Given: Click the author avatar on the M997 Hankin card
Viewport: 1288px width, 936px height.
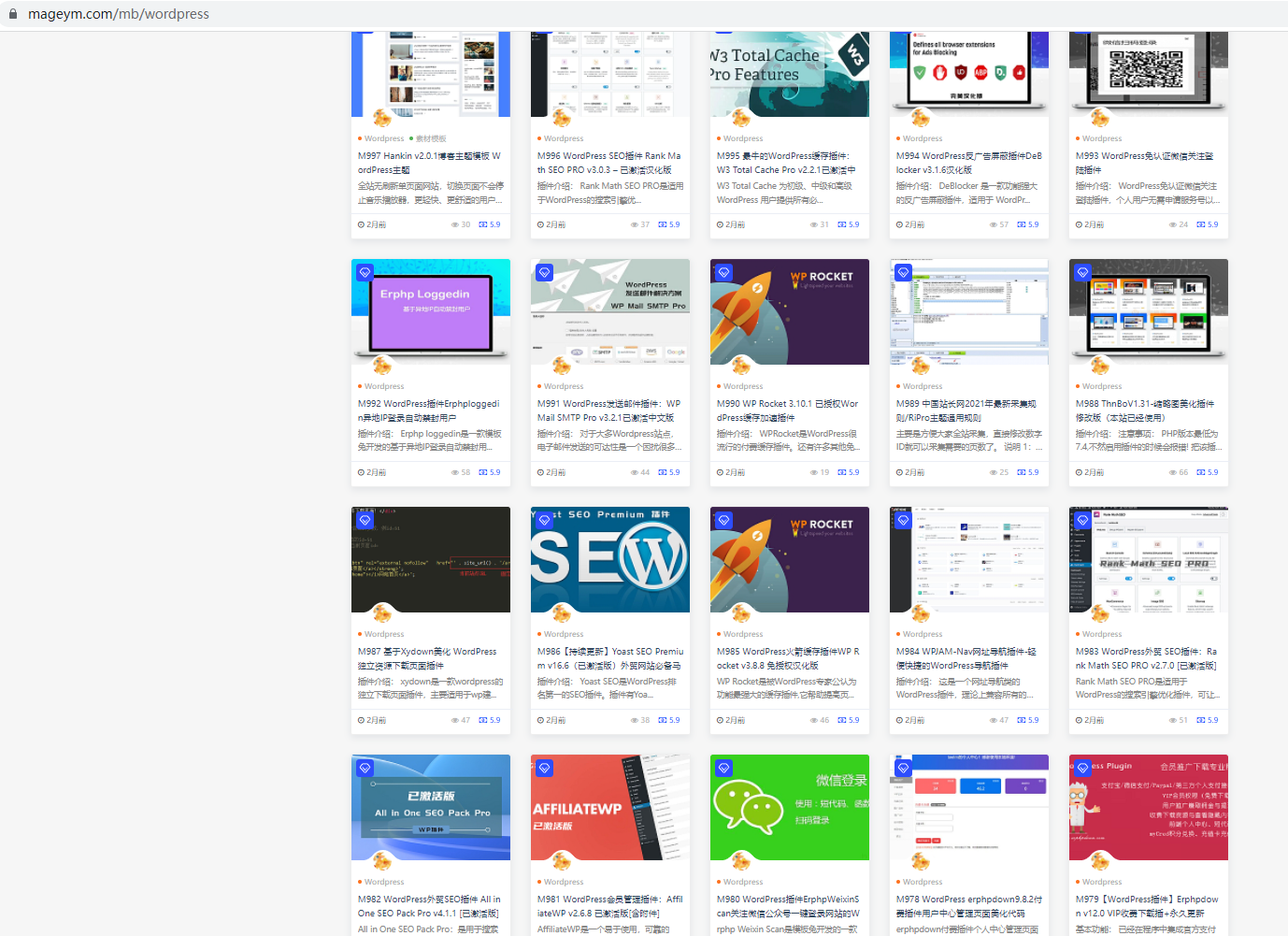Looking at the screenshot, I should pyautogui.click(x=382, y=117).
